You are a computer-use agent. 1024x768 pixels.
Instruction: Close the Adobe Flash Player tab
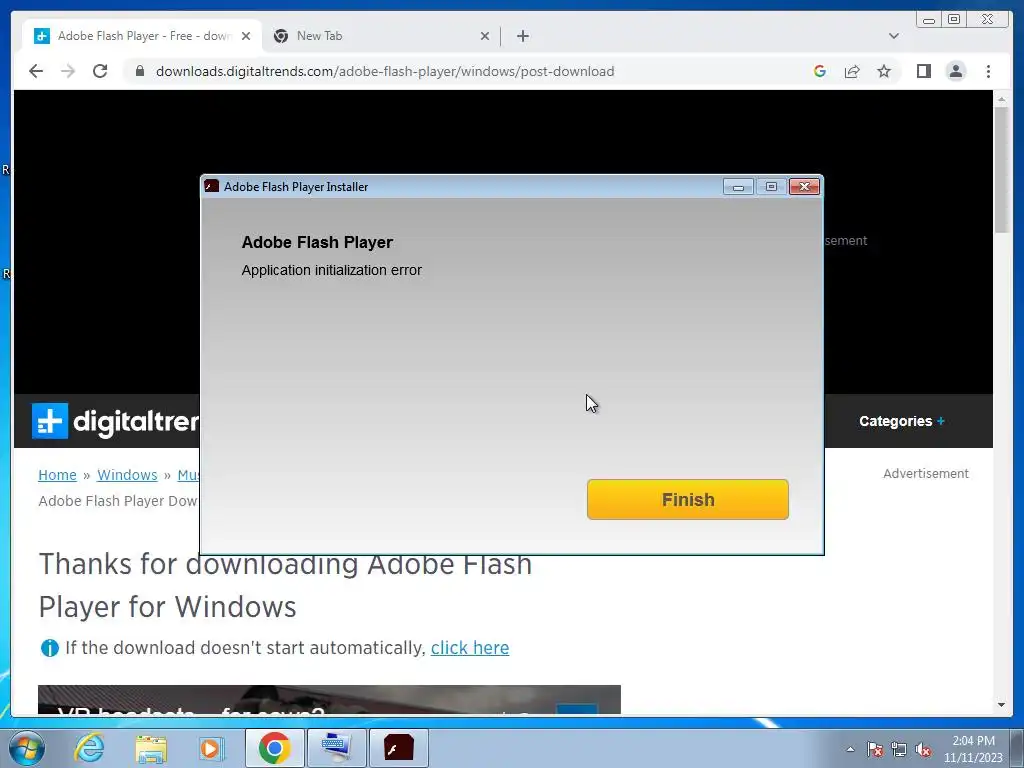pyautogui.click(x=246, y=36)
